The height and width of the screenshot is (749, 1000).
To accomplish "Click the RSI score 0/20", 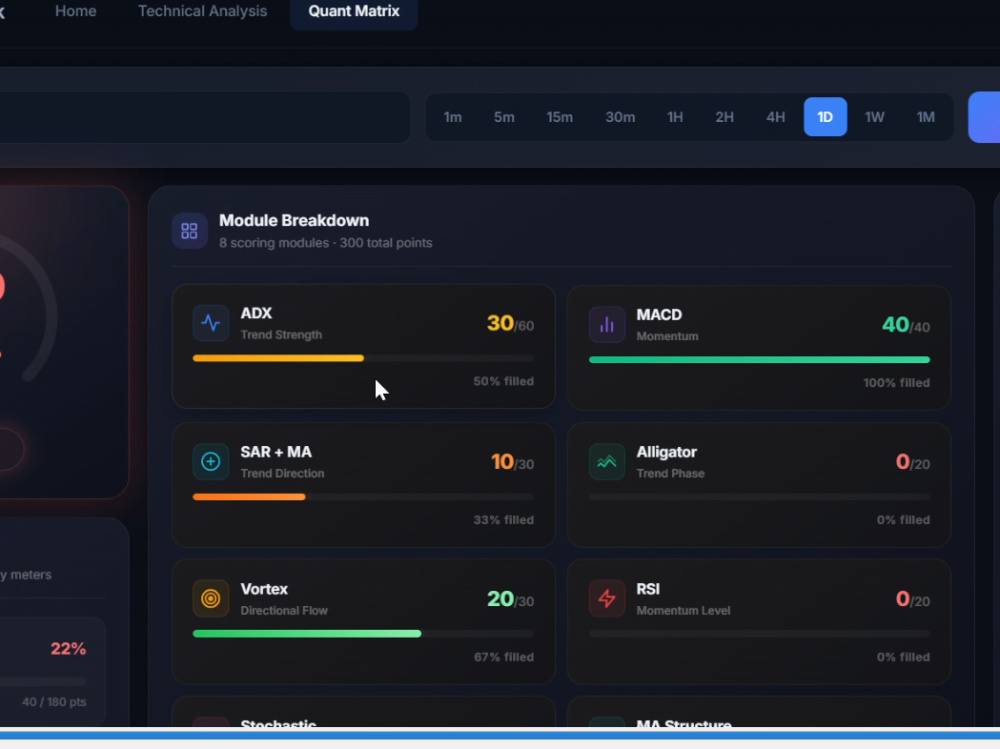I will point(913,599).
